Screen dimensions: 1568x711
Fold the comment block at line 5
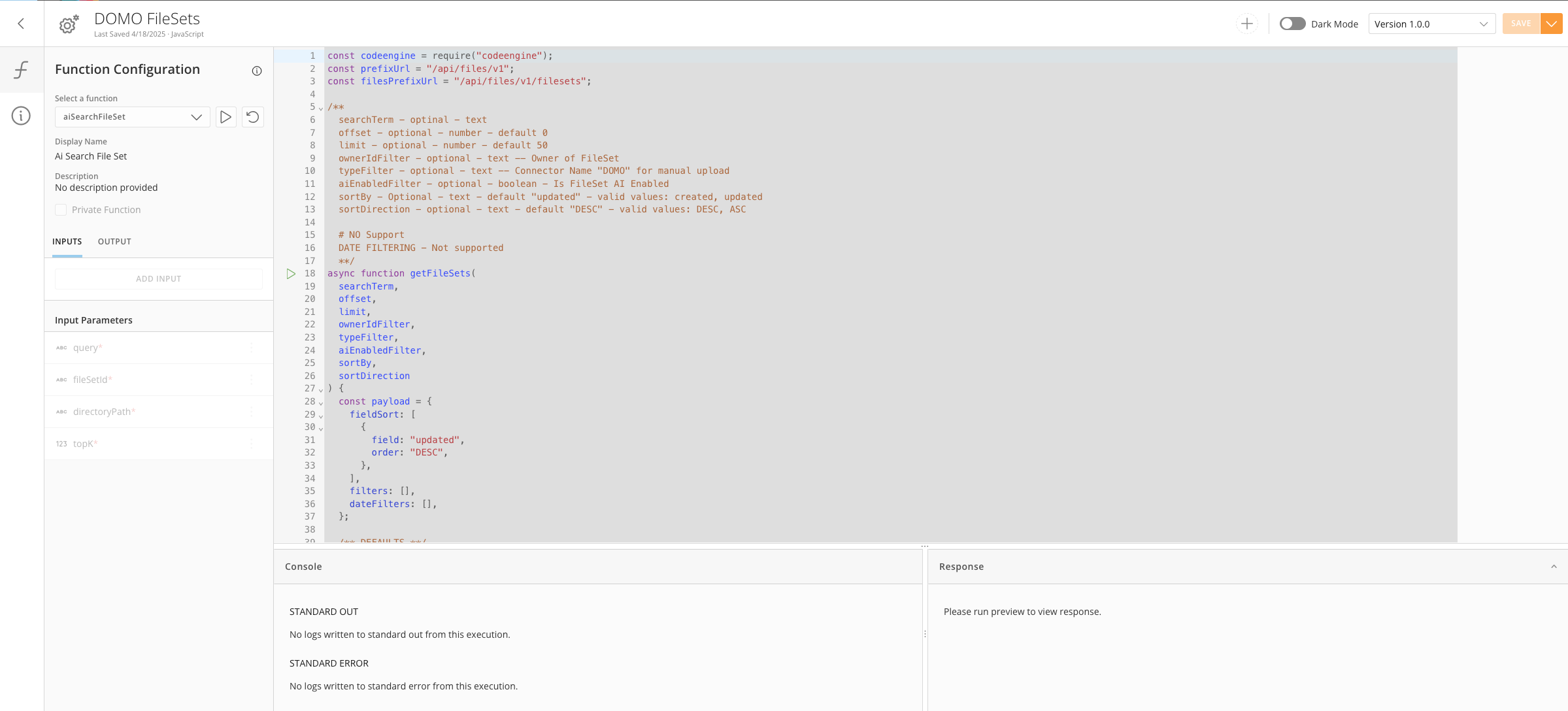(x=321, y=108)
